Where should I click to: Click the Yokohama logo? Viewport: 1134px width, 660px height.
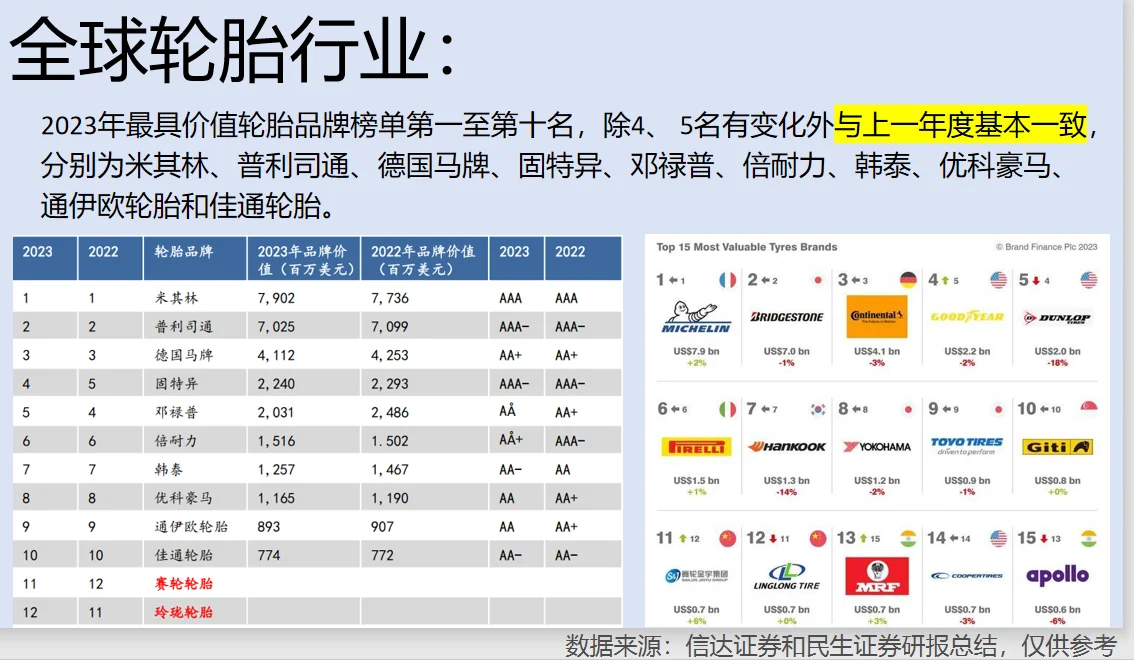coord(877,447)
